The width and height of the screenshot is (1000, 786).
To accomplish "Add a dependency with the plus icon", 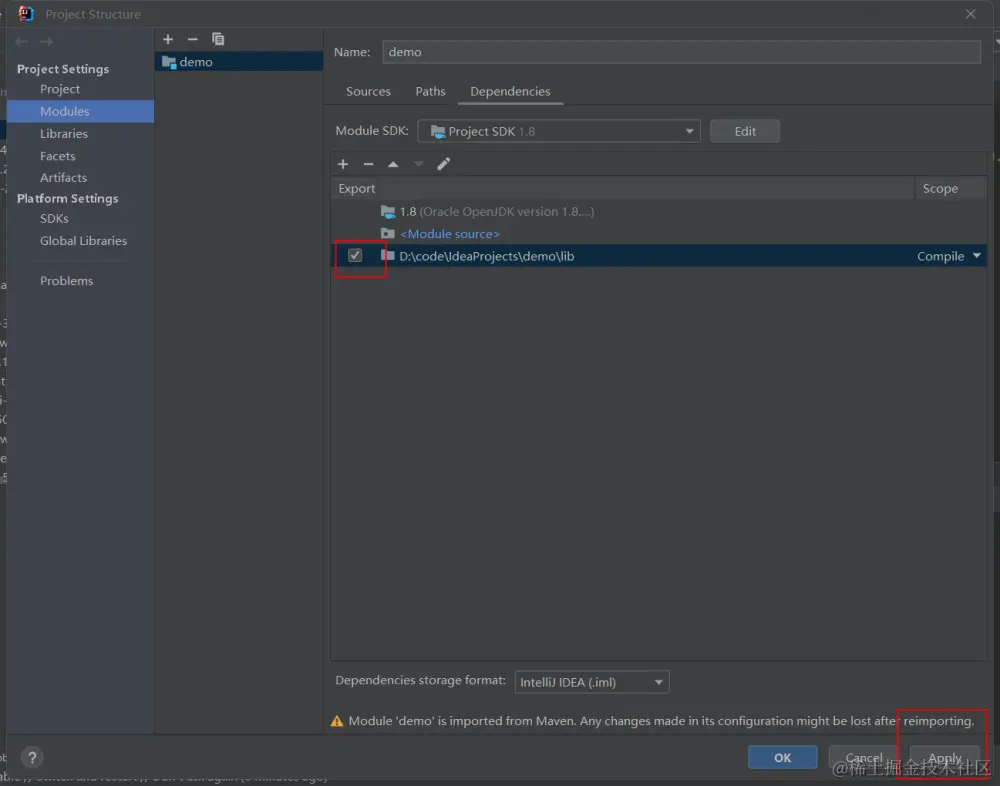I will (343, 165).
